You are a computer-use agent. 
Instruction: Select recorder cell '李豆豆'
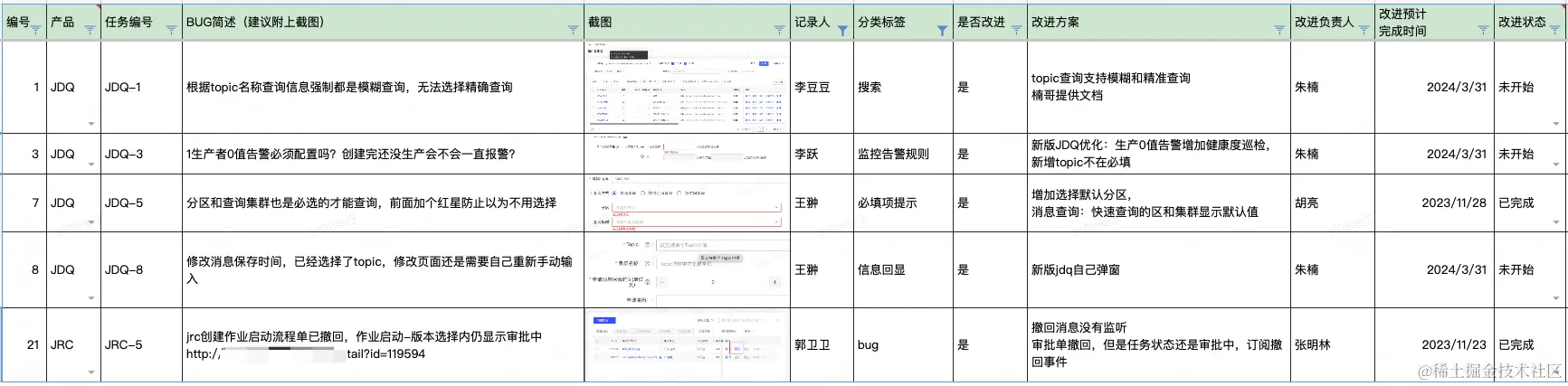[x=822, y=88]
